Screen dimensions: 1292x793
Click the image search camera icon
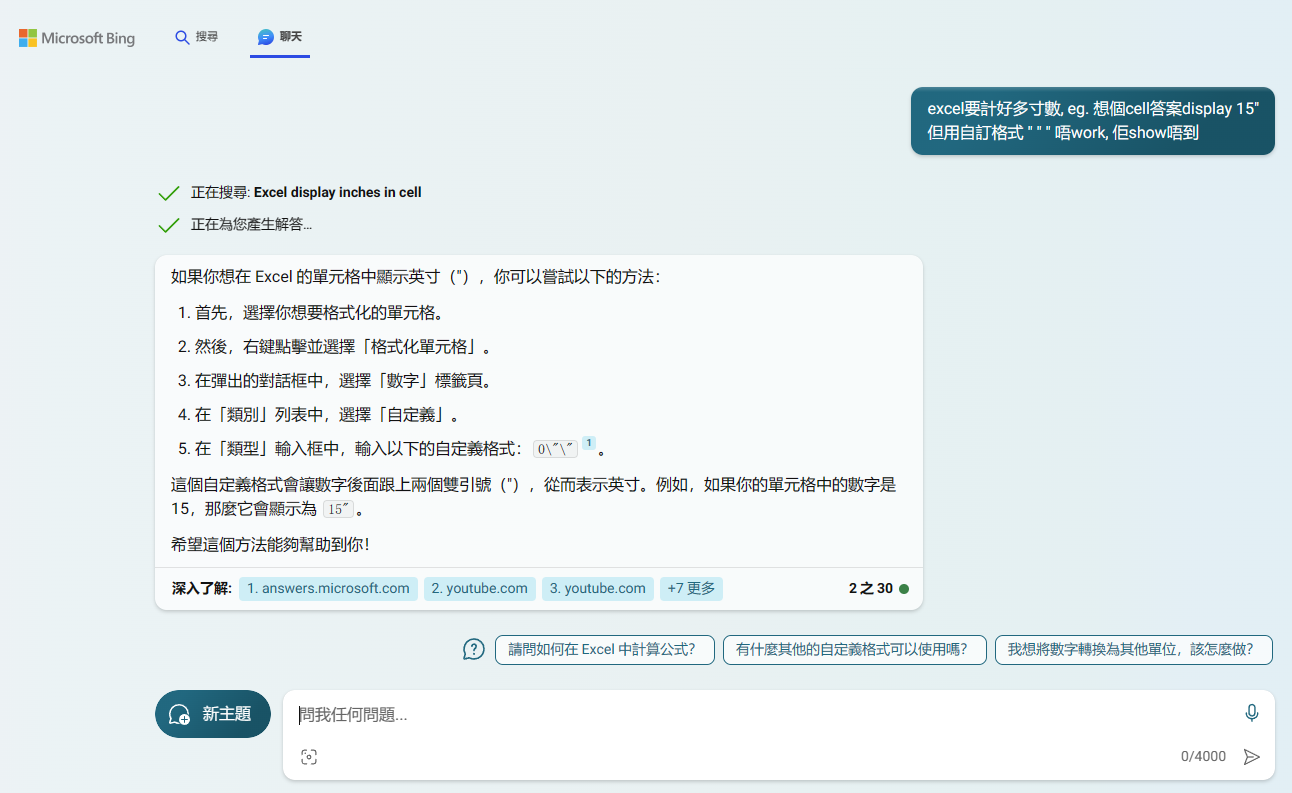coord(309,757)
